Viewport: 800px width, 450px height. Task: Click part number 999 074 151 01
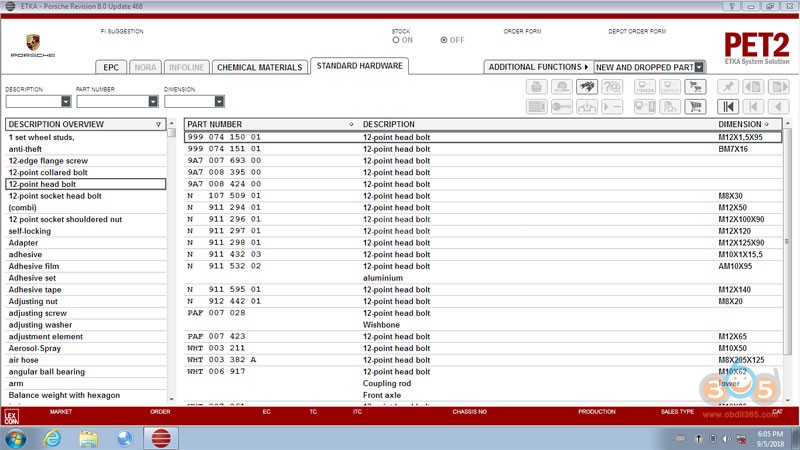point(224,149)
